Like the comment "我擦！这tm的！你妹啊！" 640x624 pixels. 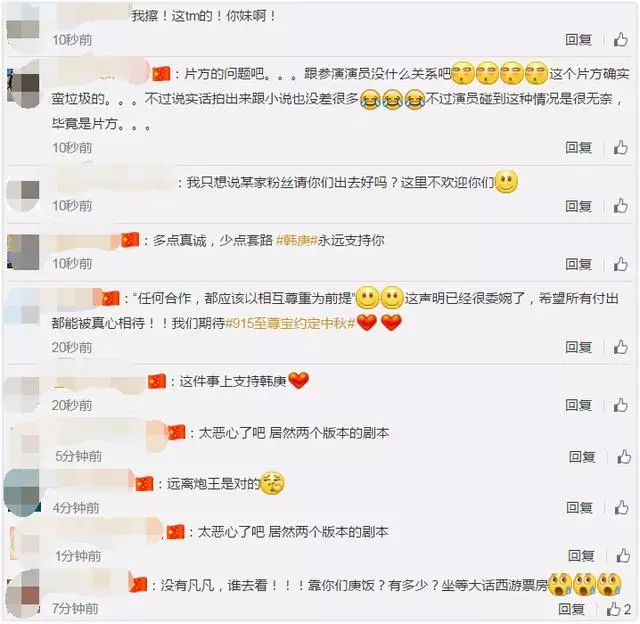click(x=621, y=40)
